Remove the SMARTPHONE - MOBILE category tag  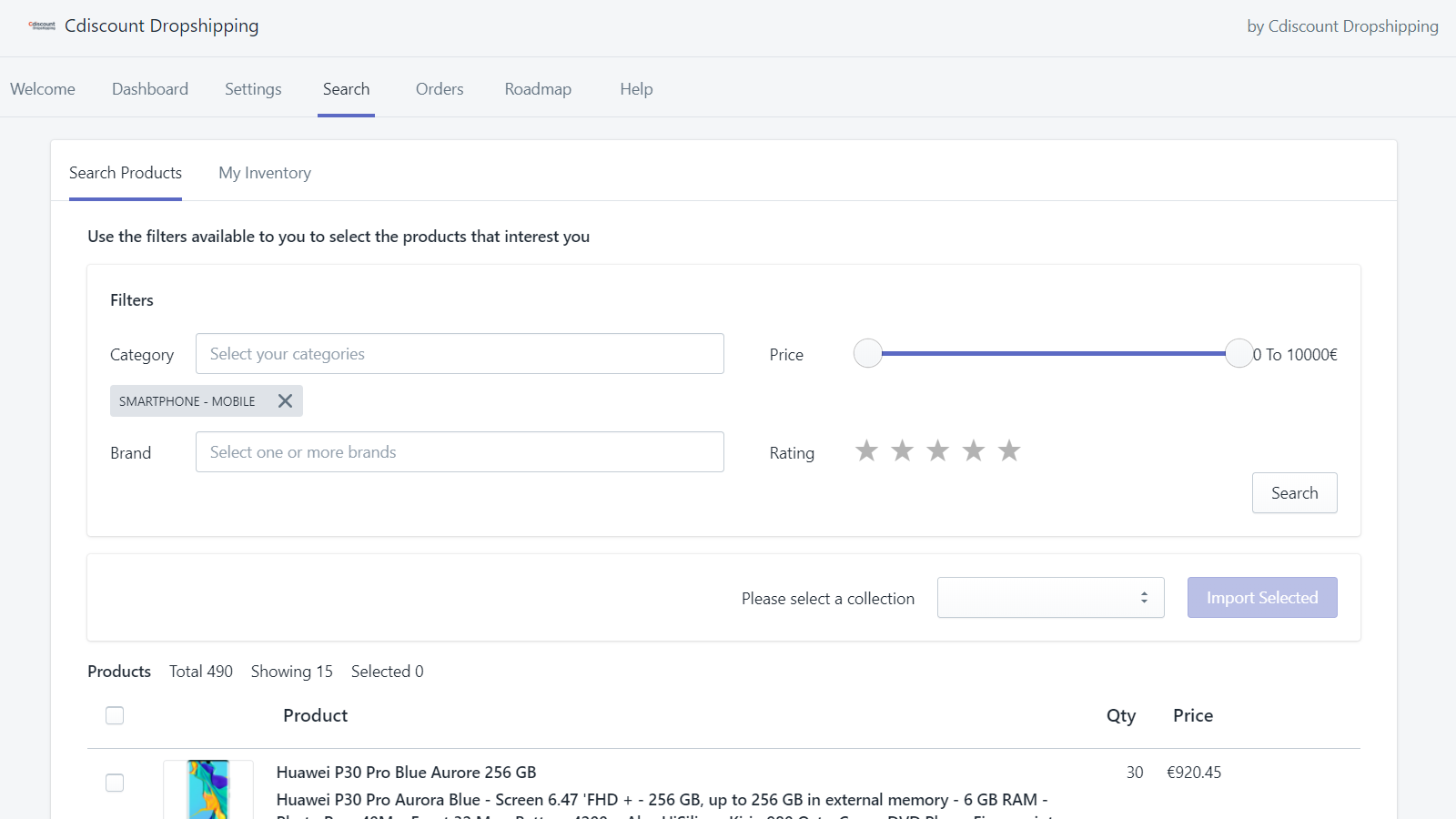285,400
